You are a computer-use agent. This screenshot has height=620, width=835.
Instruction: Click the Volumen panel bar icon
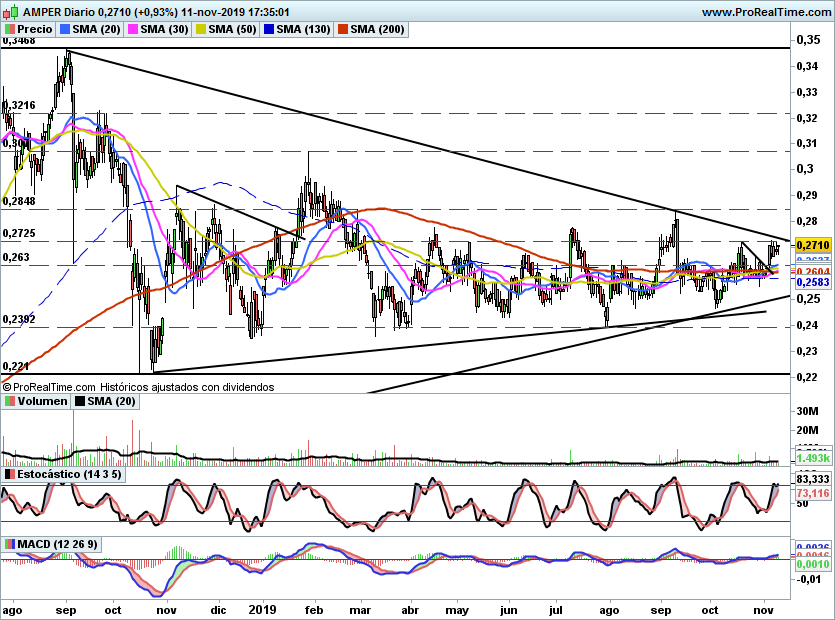click(x=9, y=401)
